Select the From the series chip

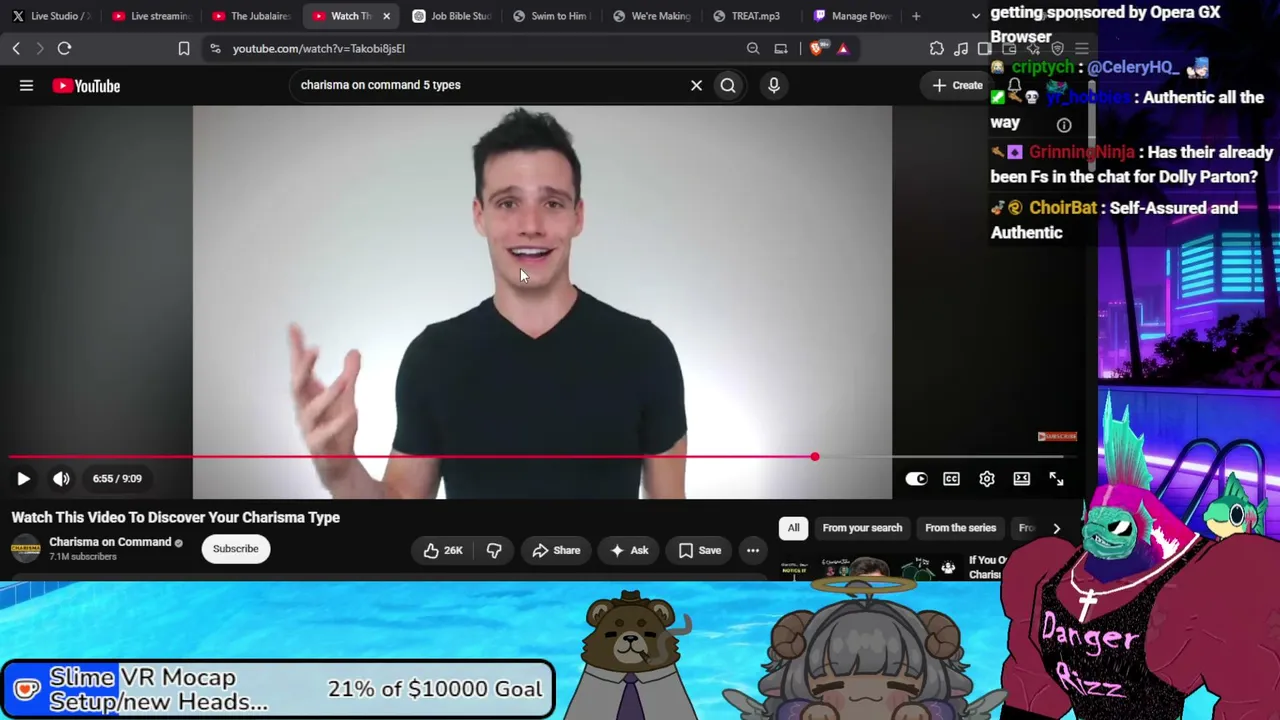pyautogui.click(x=961, y=528)
